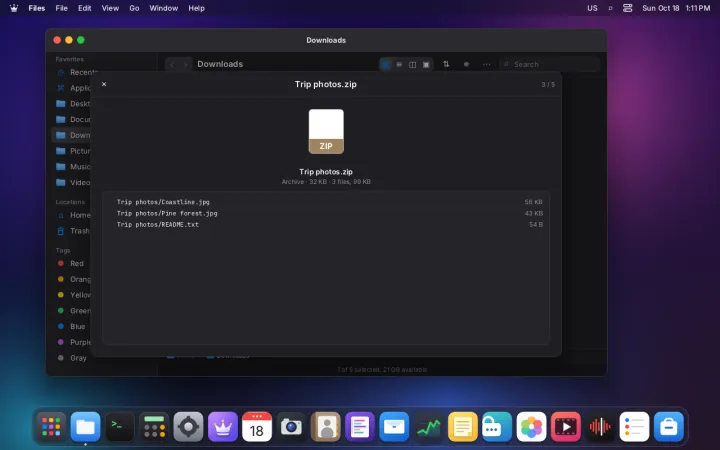Click the 56 KB size value
Viewport: 720px width, 450px height.
[533, 202]
